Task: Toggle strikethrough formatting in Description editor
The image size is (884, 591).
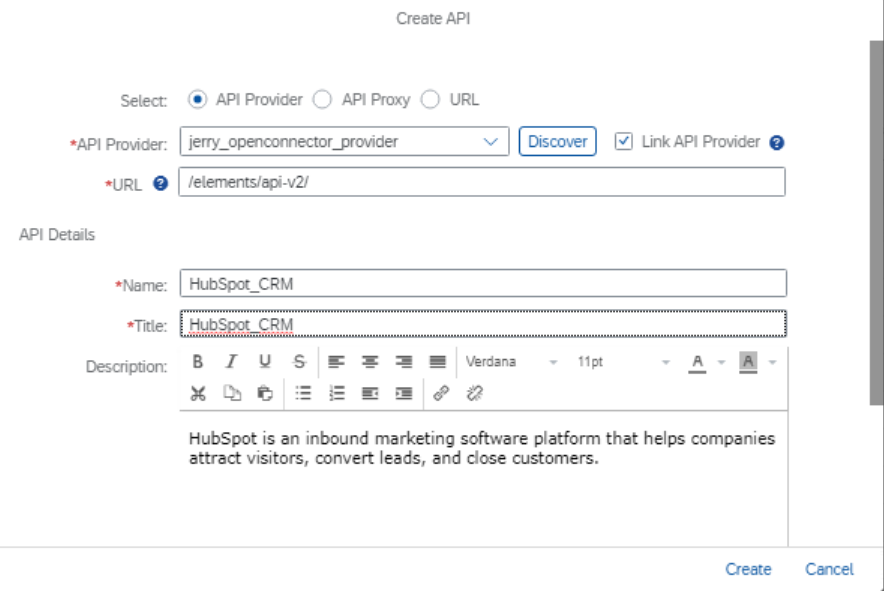Action: pos(299,361)
